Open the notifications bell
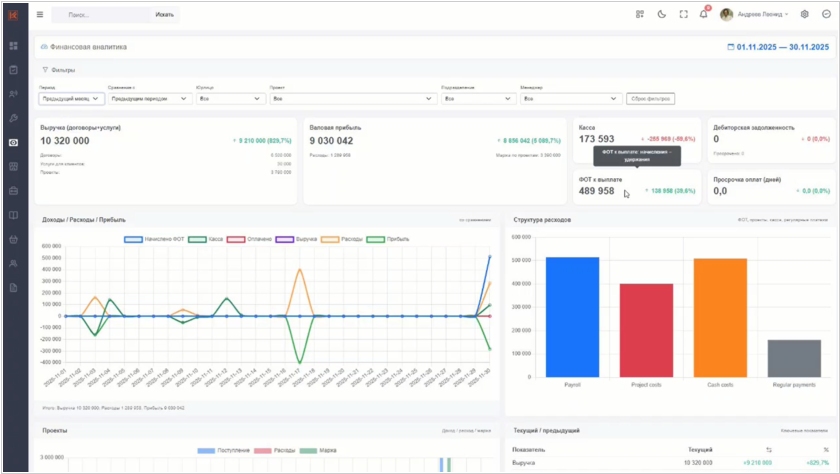840x474 pixels. (704, 15)
